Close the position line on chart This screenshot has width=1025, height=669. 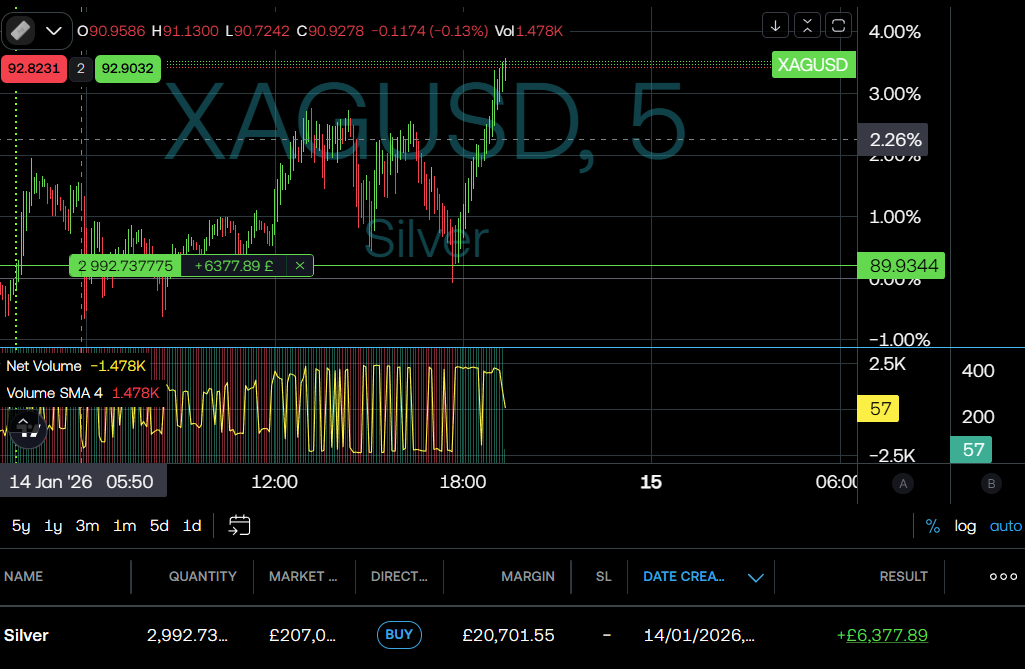[299, 266]
